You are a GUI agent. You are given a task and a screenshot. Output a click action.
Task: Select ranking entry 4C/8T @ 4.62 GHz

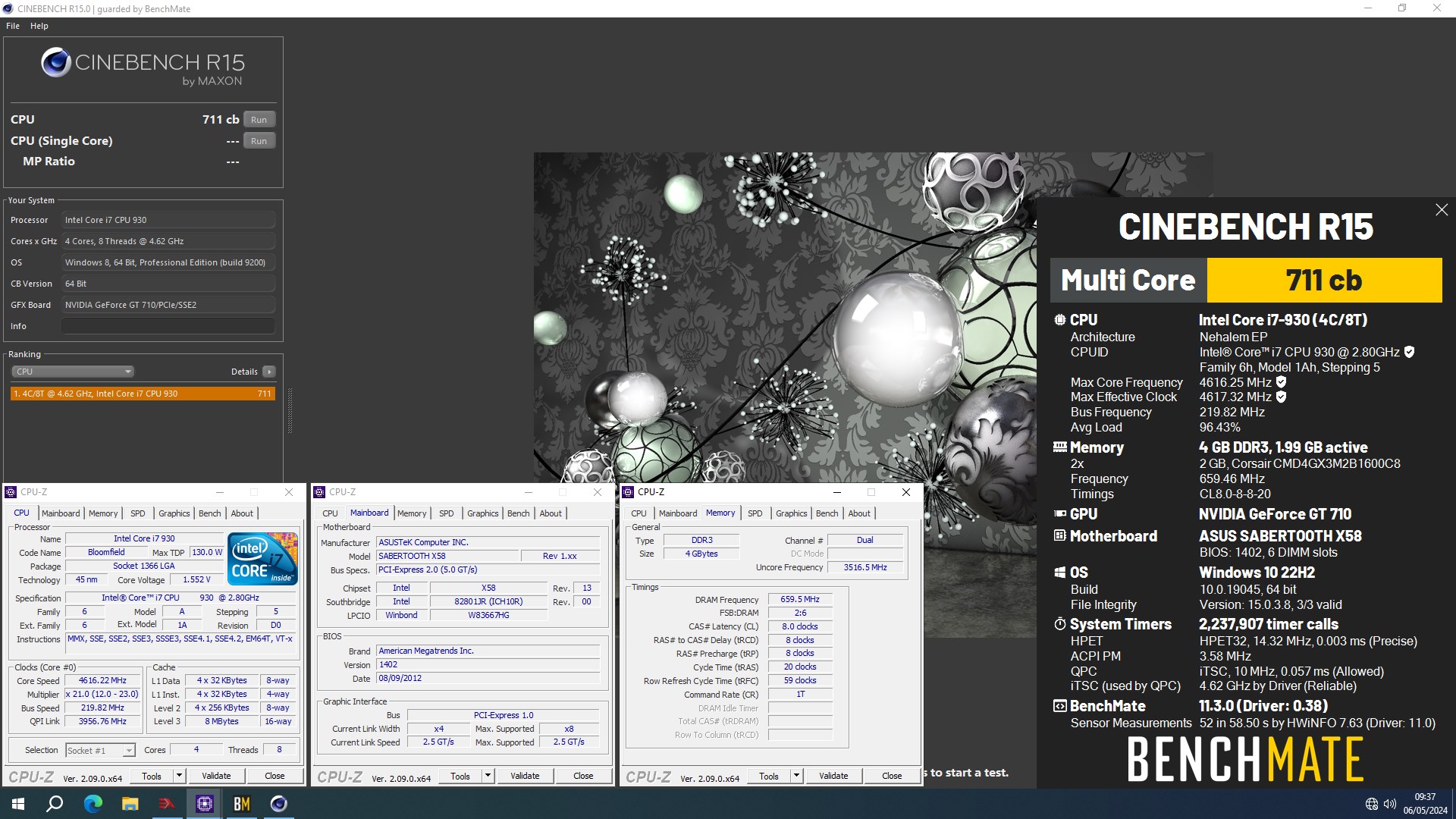click(143, 394)
